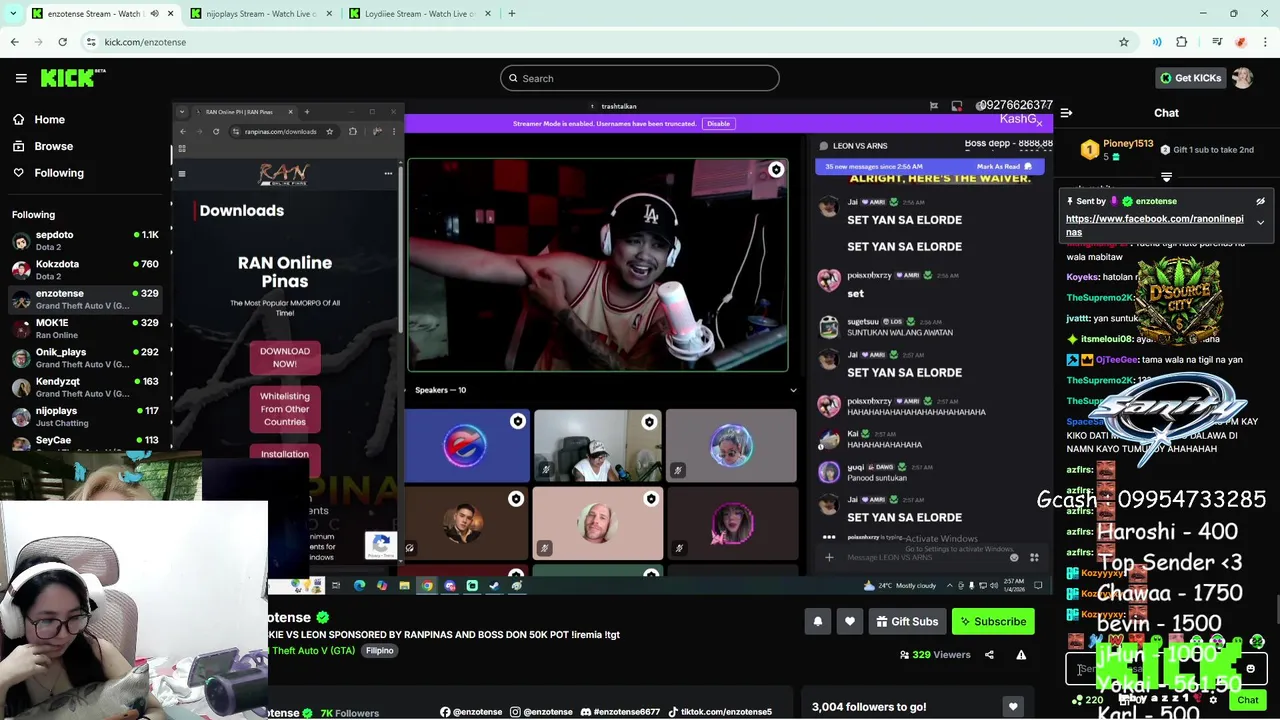This screenshot has width=1280, height=720.
Task: Open sepdoto channel in Following list
Action: (85, 240)
